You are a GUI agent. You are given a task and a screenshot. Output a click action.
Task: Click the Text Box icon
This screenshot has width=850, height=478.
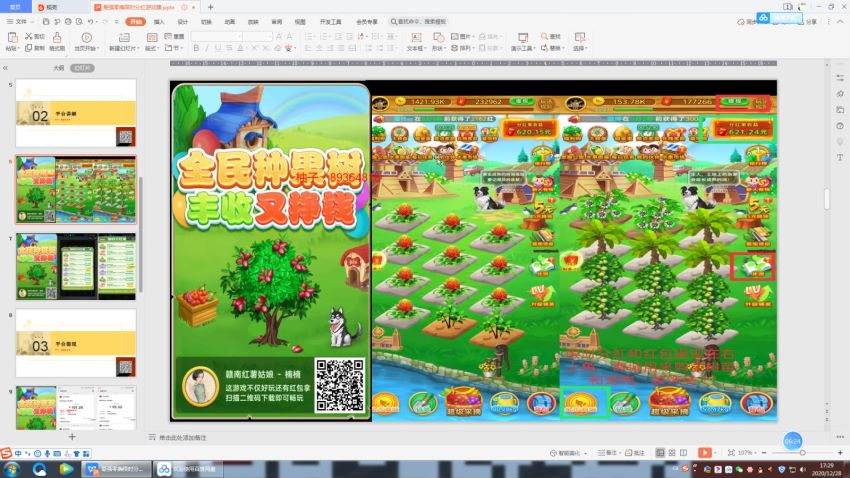[x=416, y=37]
